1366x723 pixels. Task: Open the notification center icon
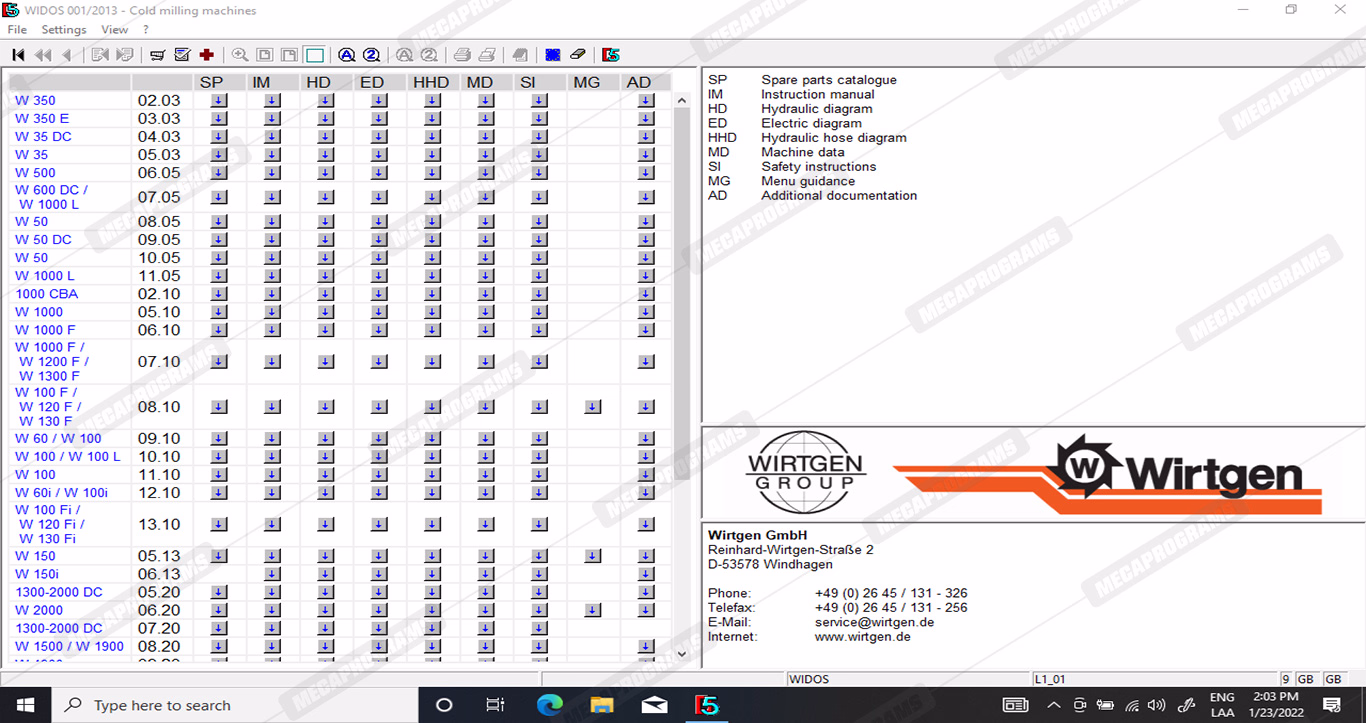(x=1331, y=705)
